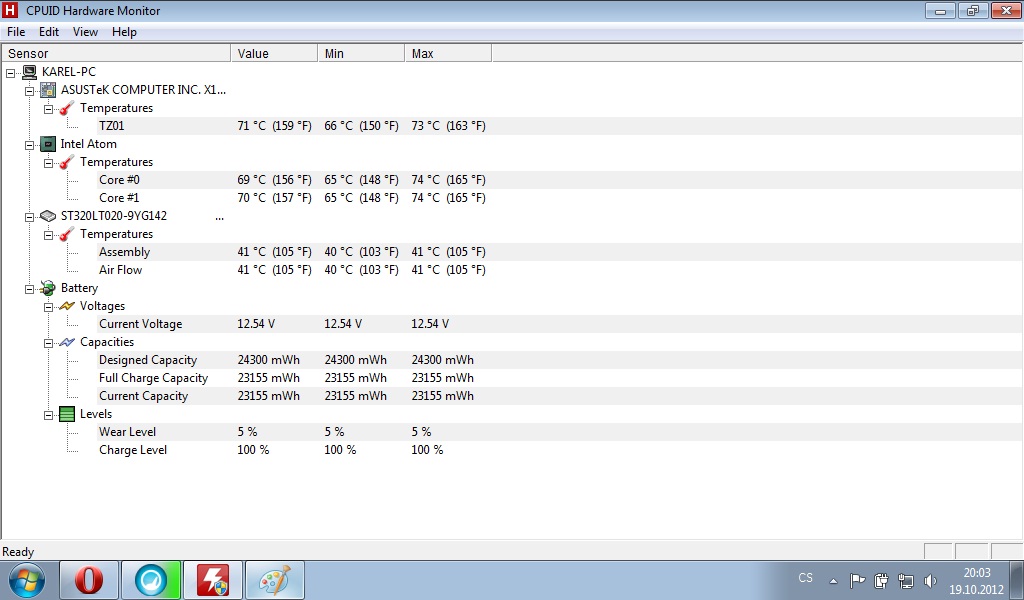Click the Min column header

[361, 54]
